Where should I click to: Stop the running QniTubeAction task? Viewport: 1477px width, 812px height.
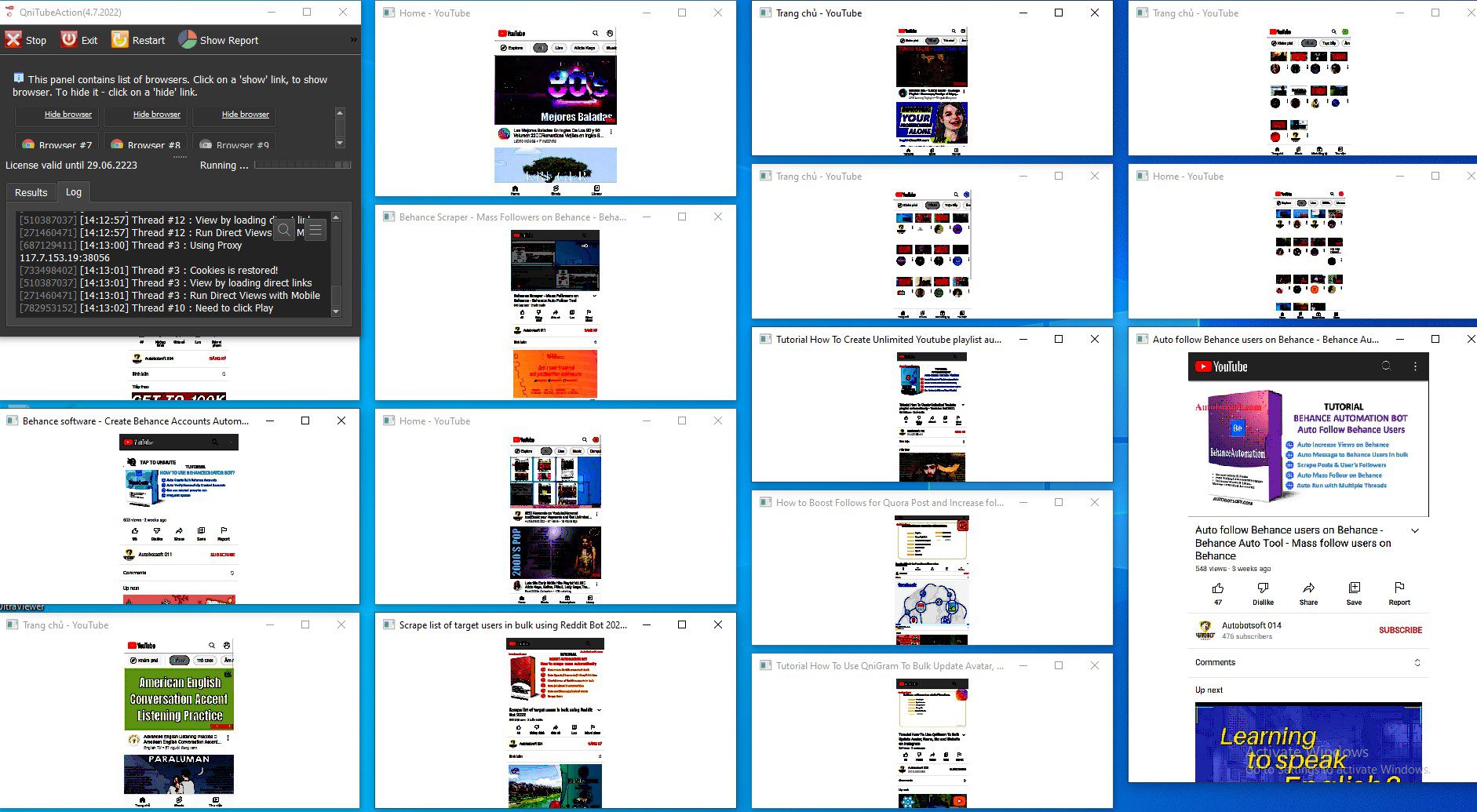click(x=25, y=40)
